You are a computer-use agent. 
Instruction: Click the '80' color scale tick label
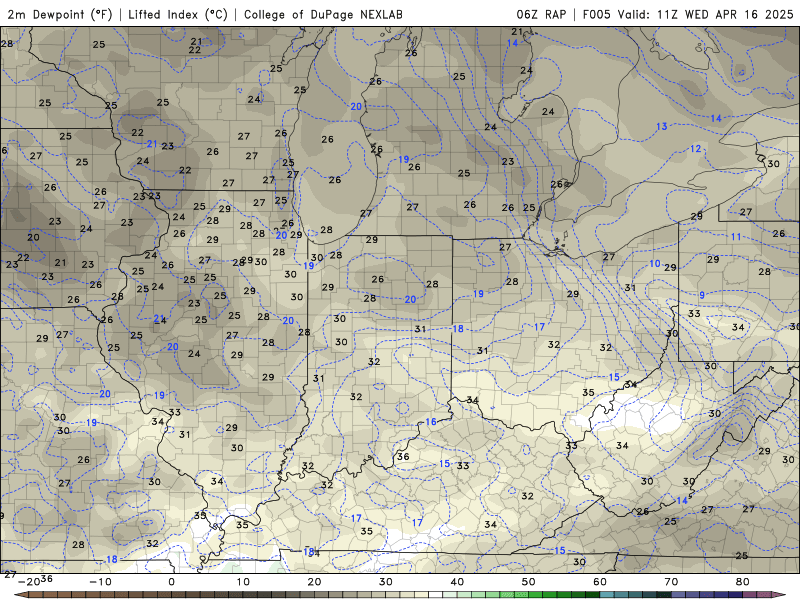pyautogui.click(x=743, y=582)
